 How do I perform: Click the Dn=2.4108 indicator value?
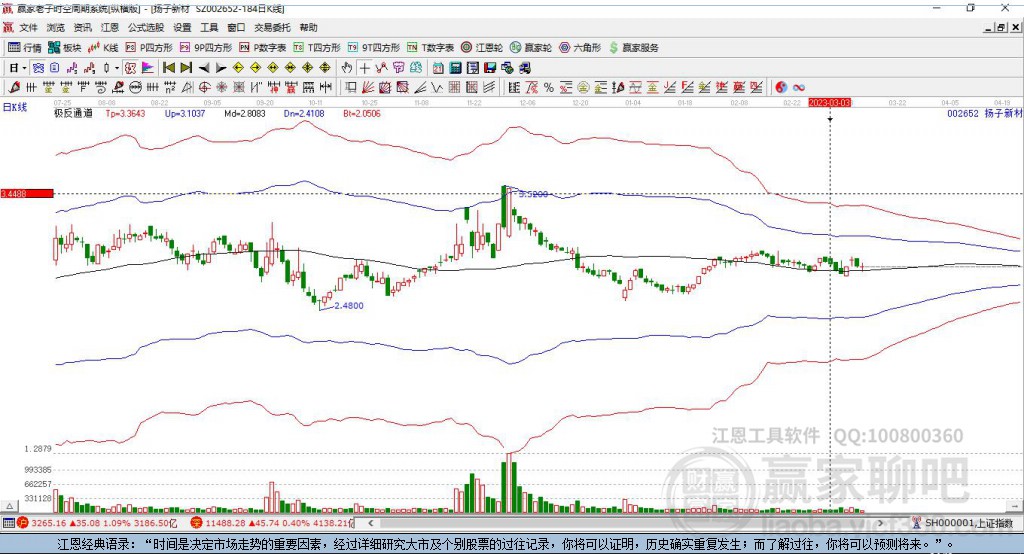(304, 113)
